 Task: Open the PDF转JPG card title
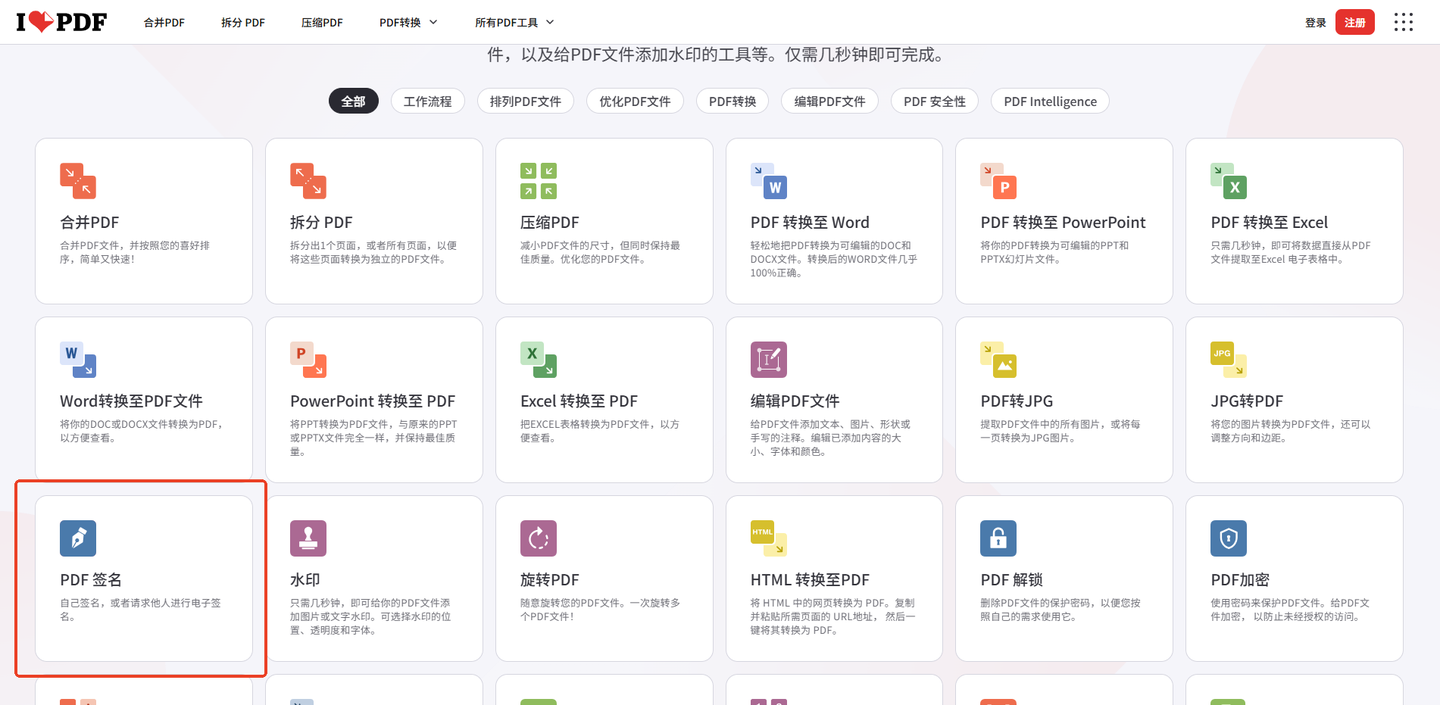coord(1017,401)
